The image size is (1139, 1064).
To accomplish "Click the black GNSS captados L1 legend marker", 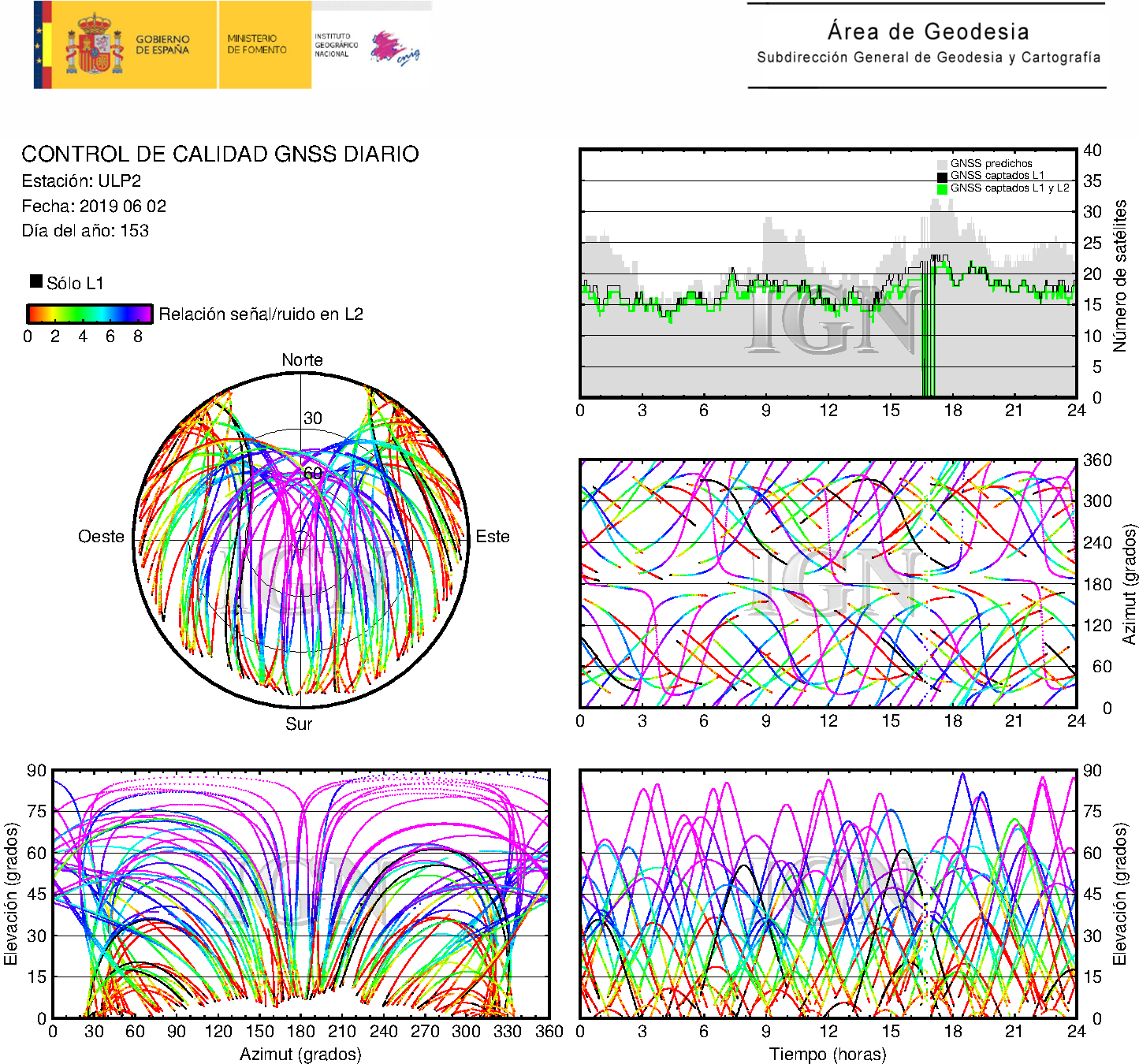I will (942, 176).
